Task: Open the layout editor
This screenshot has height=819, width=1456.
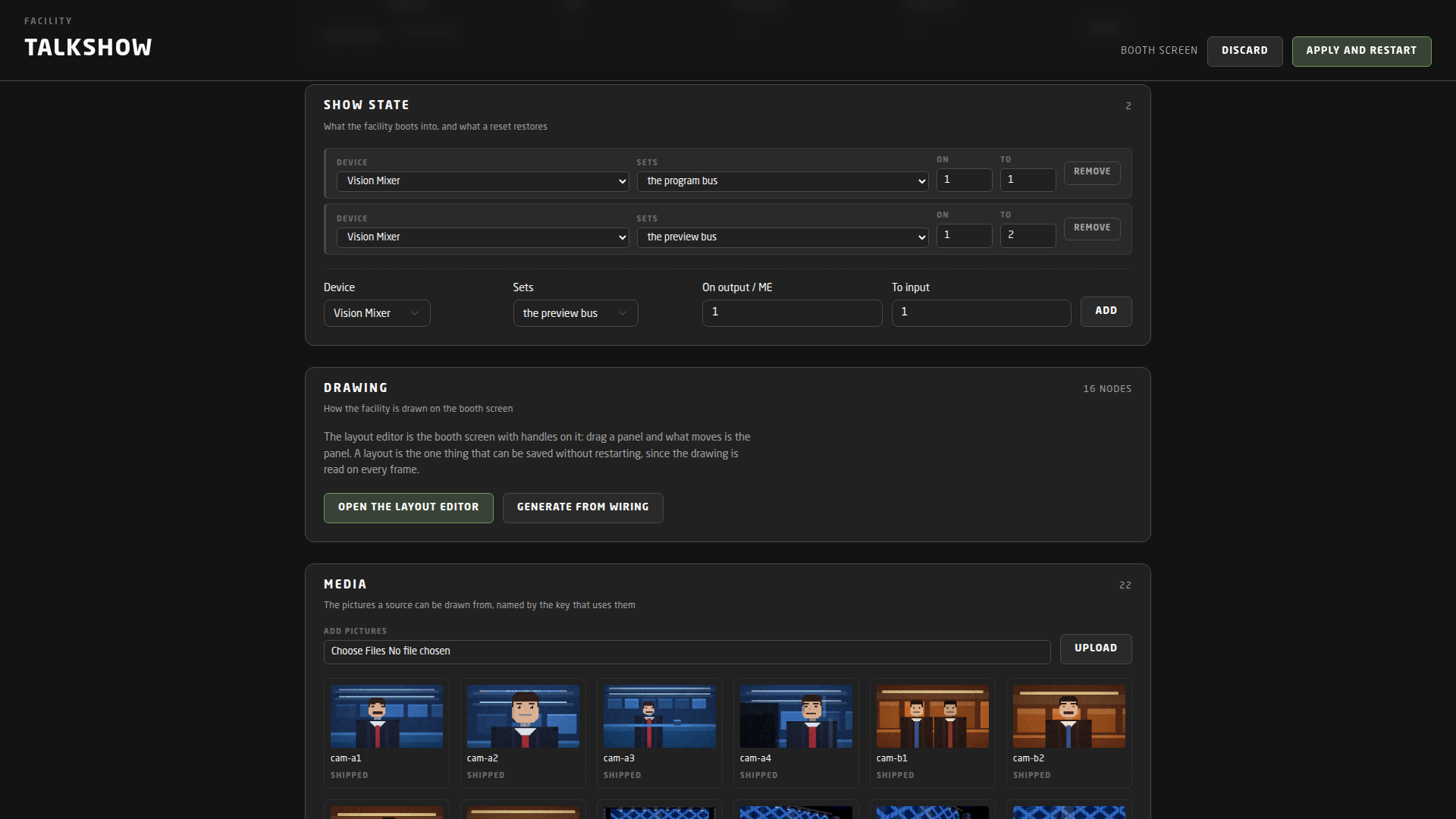Action: 408,508
